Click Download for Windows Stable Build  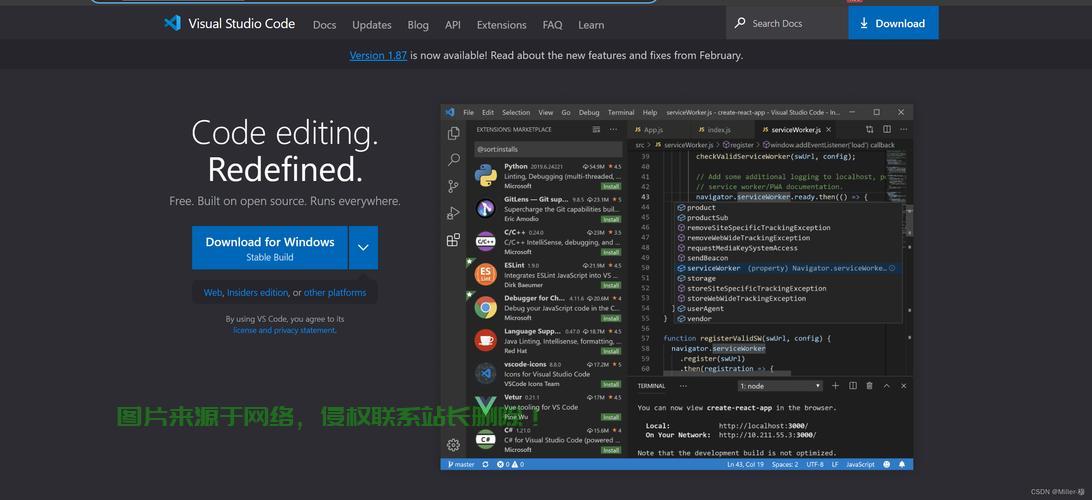tap(270, 247)
